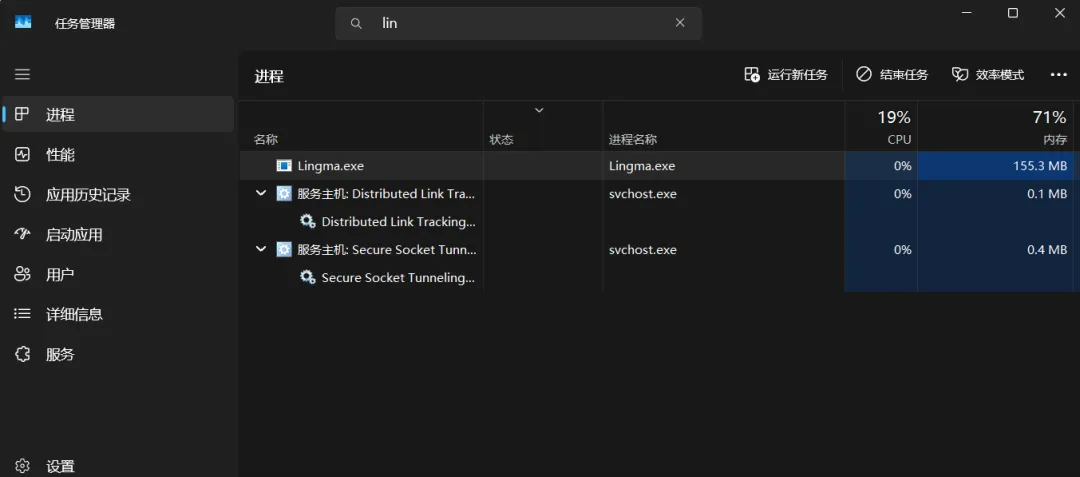Open the three-dot more options menu
The image size is (1080, 477).
tap(1059, 75)
